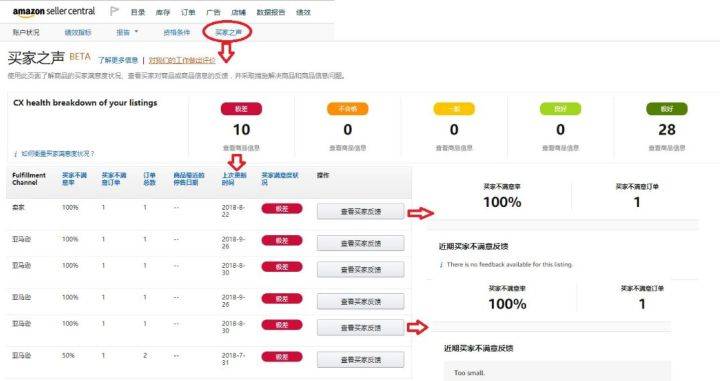Open 查看商品信息 under the count 28
The height and width of the screenshot is (381, 720).
pyautogui.click(x=667, y=148)
